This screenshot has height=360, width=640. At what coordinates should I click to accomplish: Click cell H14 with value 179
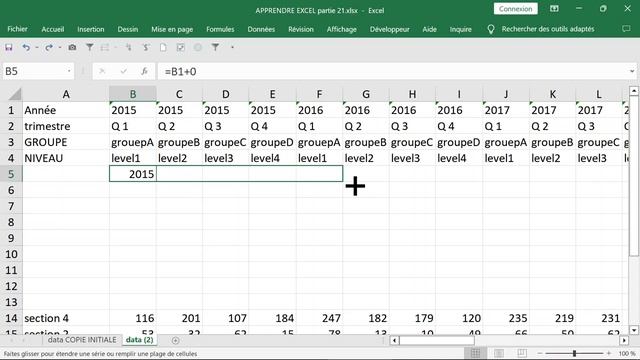pos(412,318)
